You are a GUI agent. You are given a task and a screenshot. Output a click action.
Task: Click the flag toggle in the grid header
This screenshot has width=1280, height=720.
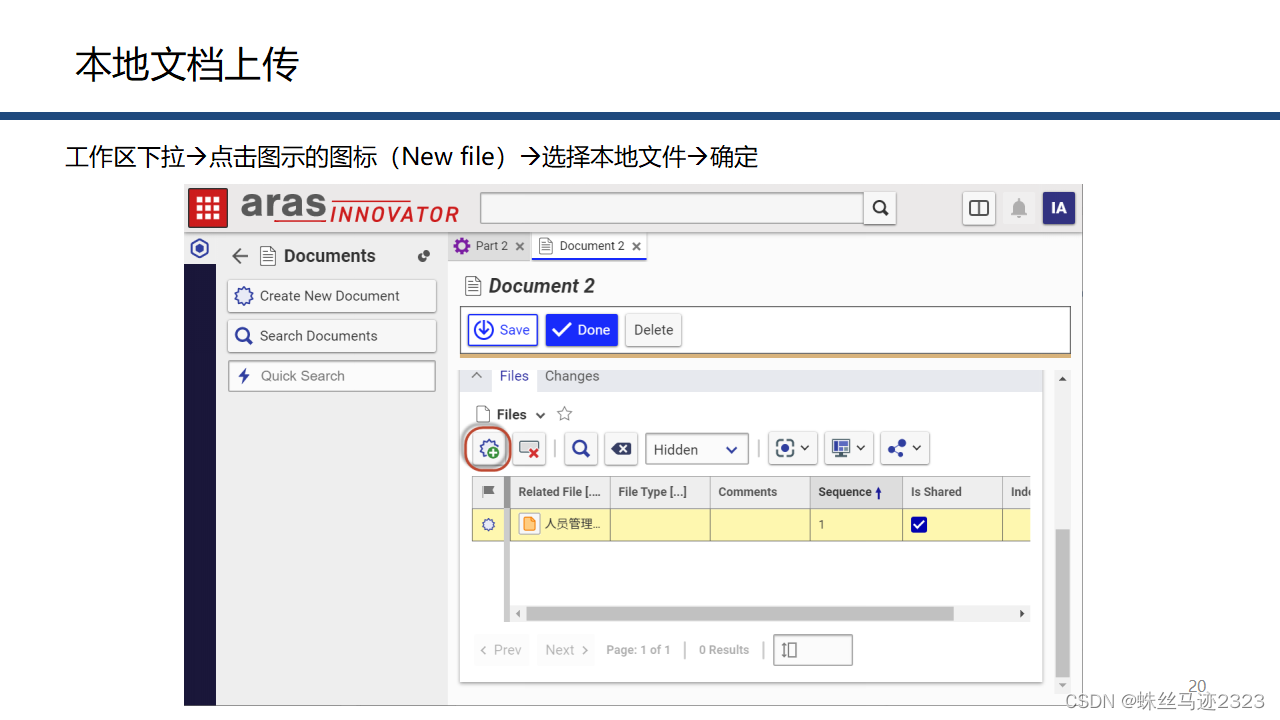488,491
